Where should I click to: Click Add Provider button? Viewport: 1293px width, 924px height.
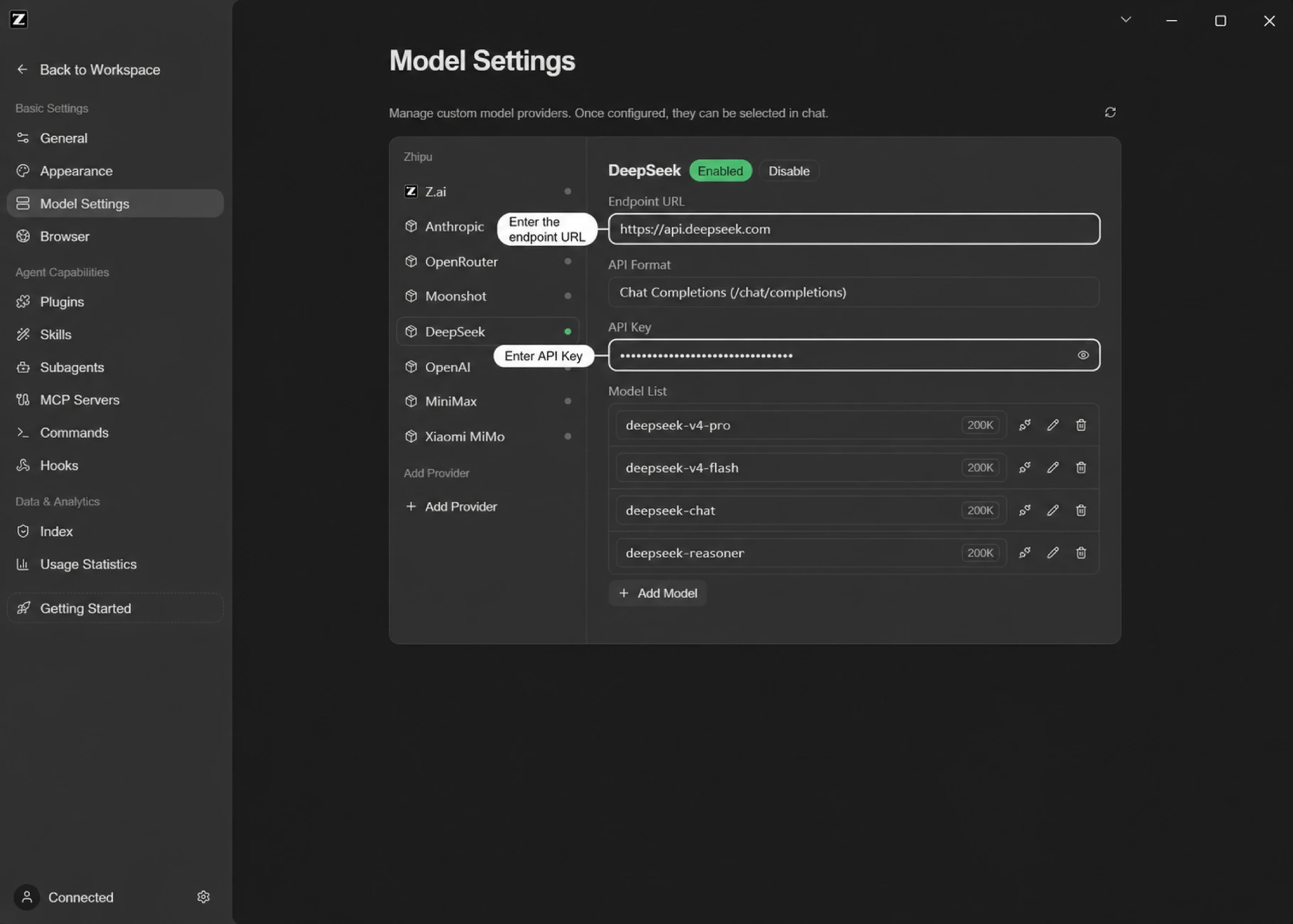451,506
